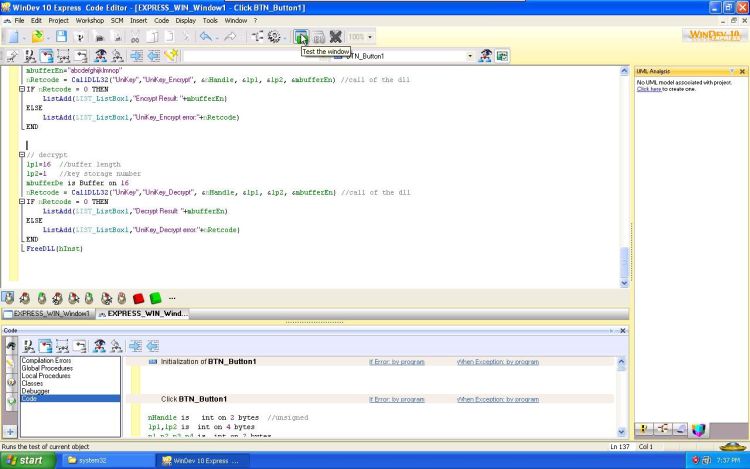
Task: Click the indent arrow icon in lower Code pane
Action: pos(135,346)
